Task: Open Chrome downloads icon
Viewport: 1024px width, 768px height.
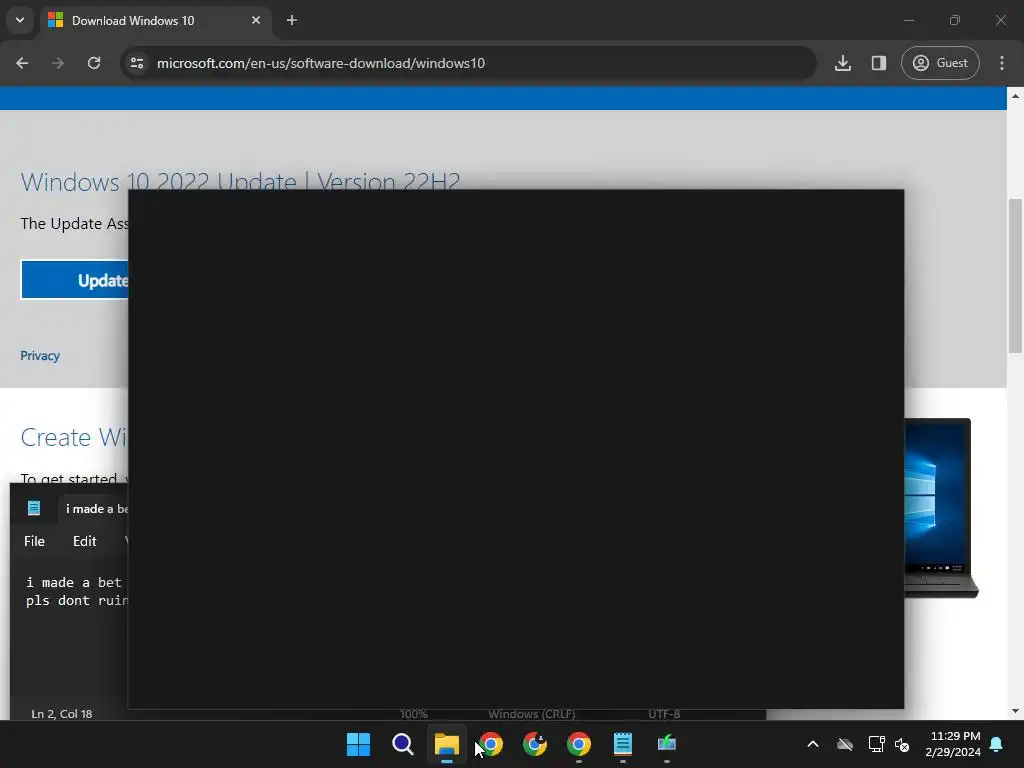Action: click(843, 63)
